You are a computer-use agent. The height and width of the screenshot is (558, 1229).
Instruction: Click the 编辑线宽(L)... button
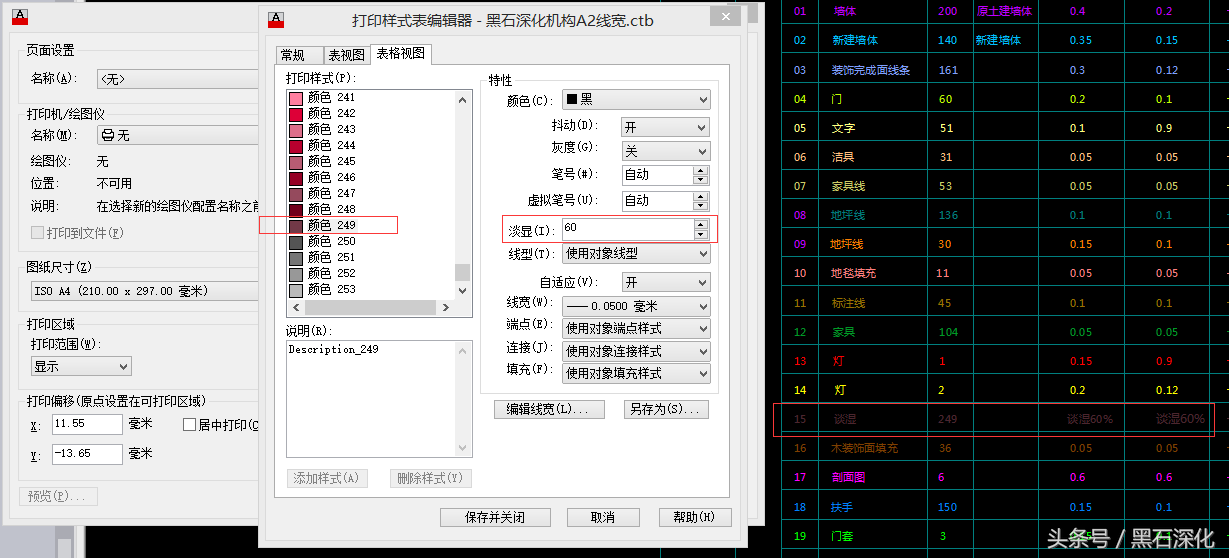pos(549,409)
